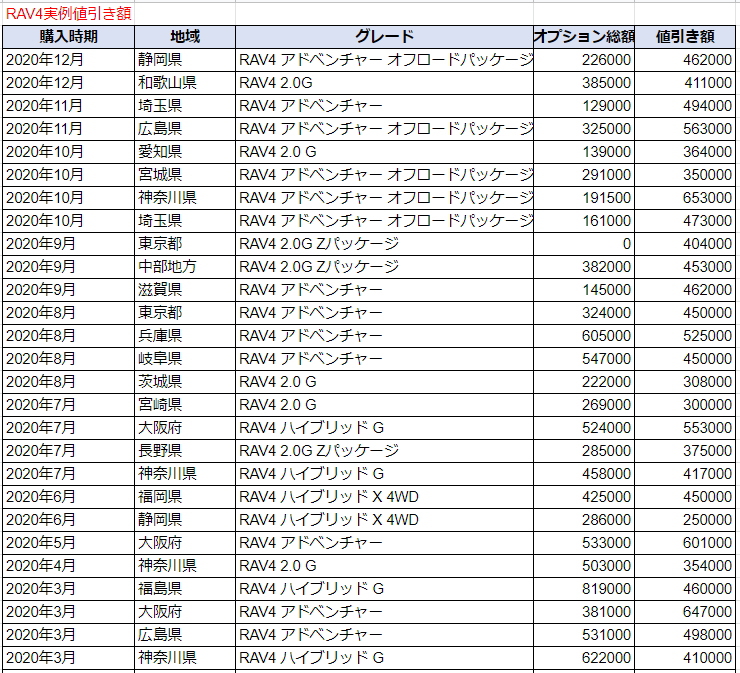Select the 福島県 region cell

(185, 589)
